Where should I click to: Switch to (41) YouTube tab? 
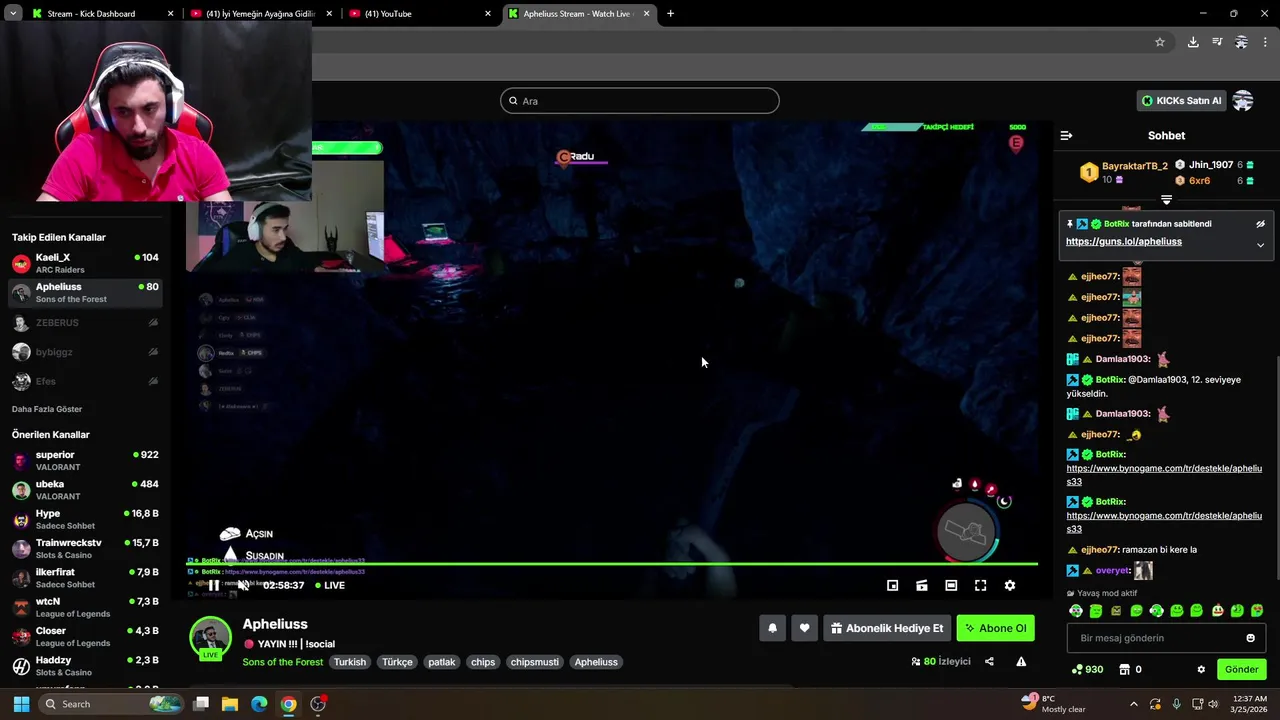point(420,14)
